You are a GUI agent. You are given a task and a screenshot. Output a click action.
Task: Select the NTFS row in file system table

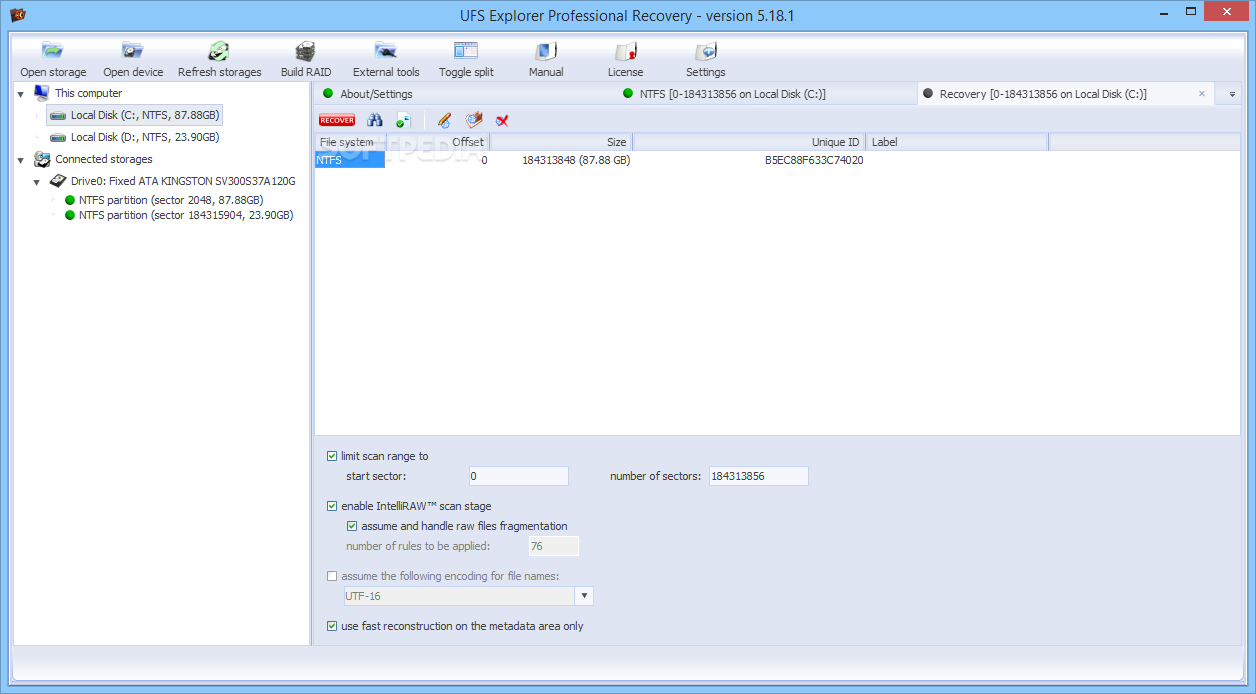click(x=350, y=160)
